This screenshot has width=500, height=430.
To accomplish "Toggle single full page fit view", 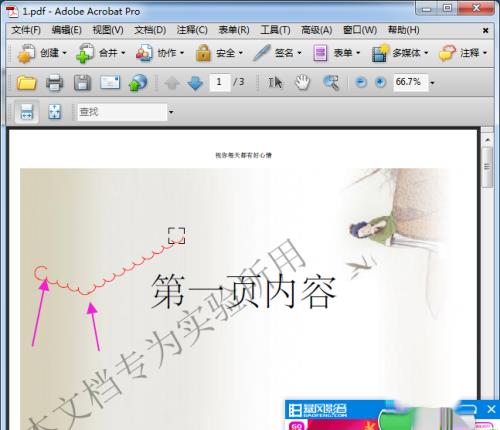I will pyautogui.click(x=54, y=112).
